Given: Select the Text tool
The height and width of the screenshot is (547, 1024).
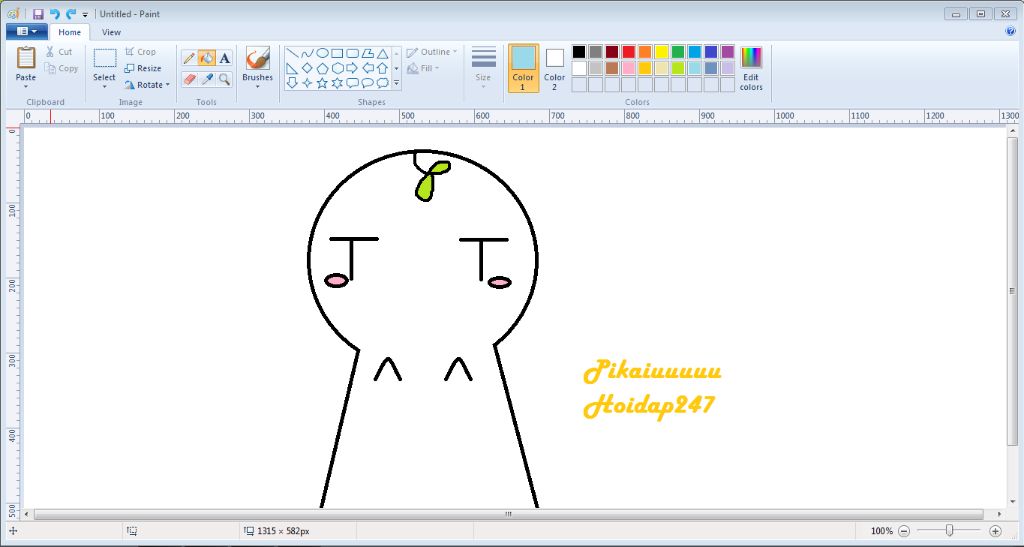Looking at the screenshot, I should (x=225, y=59).
